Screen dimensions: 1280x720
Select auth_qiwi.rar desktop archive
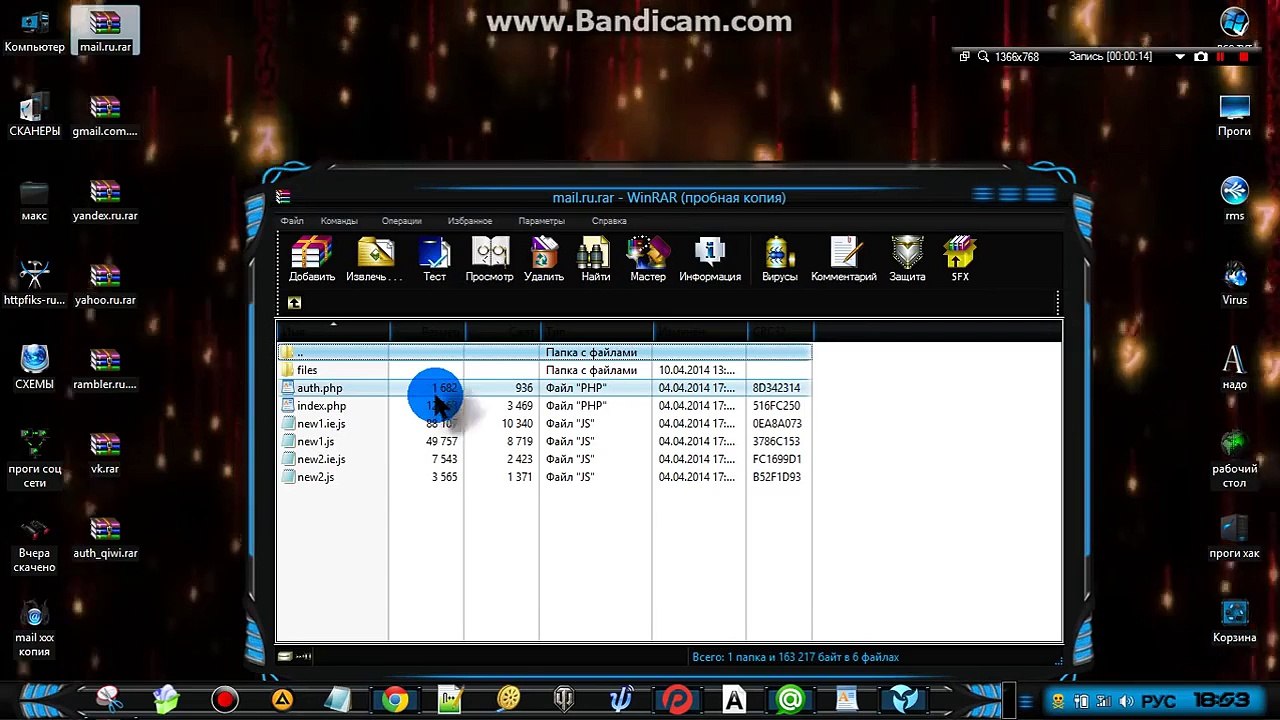(x=105, y=537)
